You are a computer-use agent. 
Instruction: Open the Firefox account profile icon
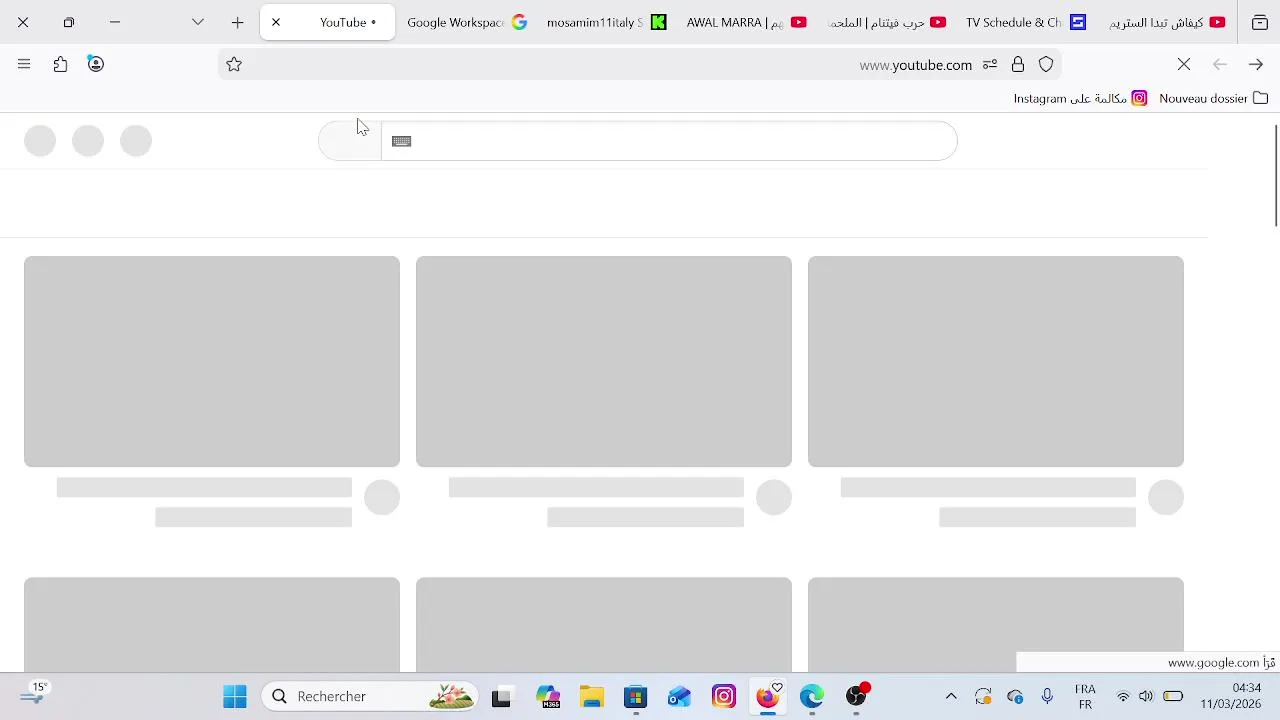[96, 64]
